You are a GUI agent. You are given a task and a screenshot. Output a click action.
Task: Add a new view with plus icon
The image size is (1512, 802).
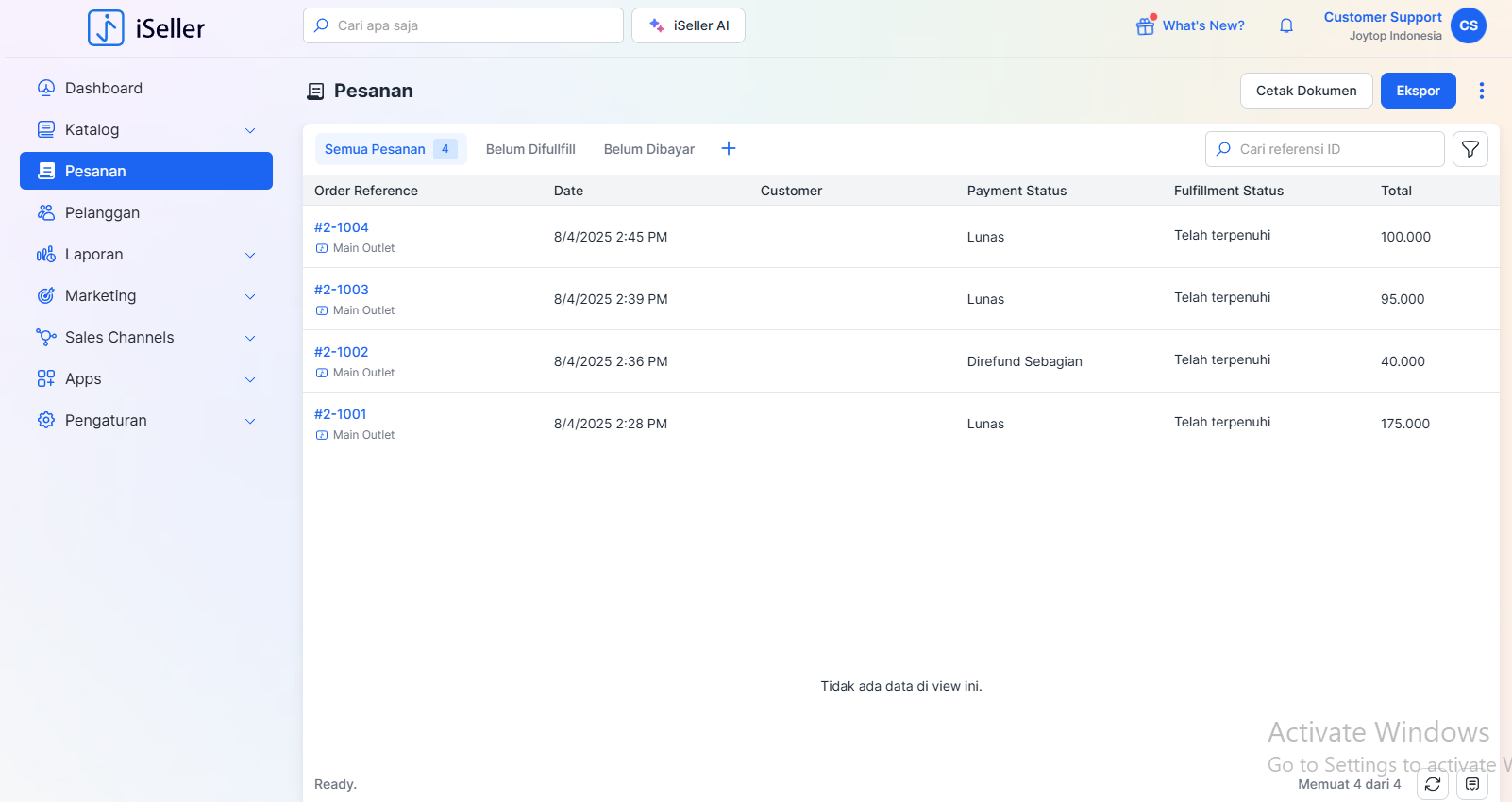point(728,149)
